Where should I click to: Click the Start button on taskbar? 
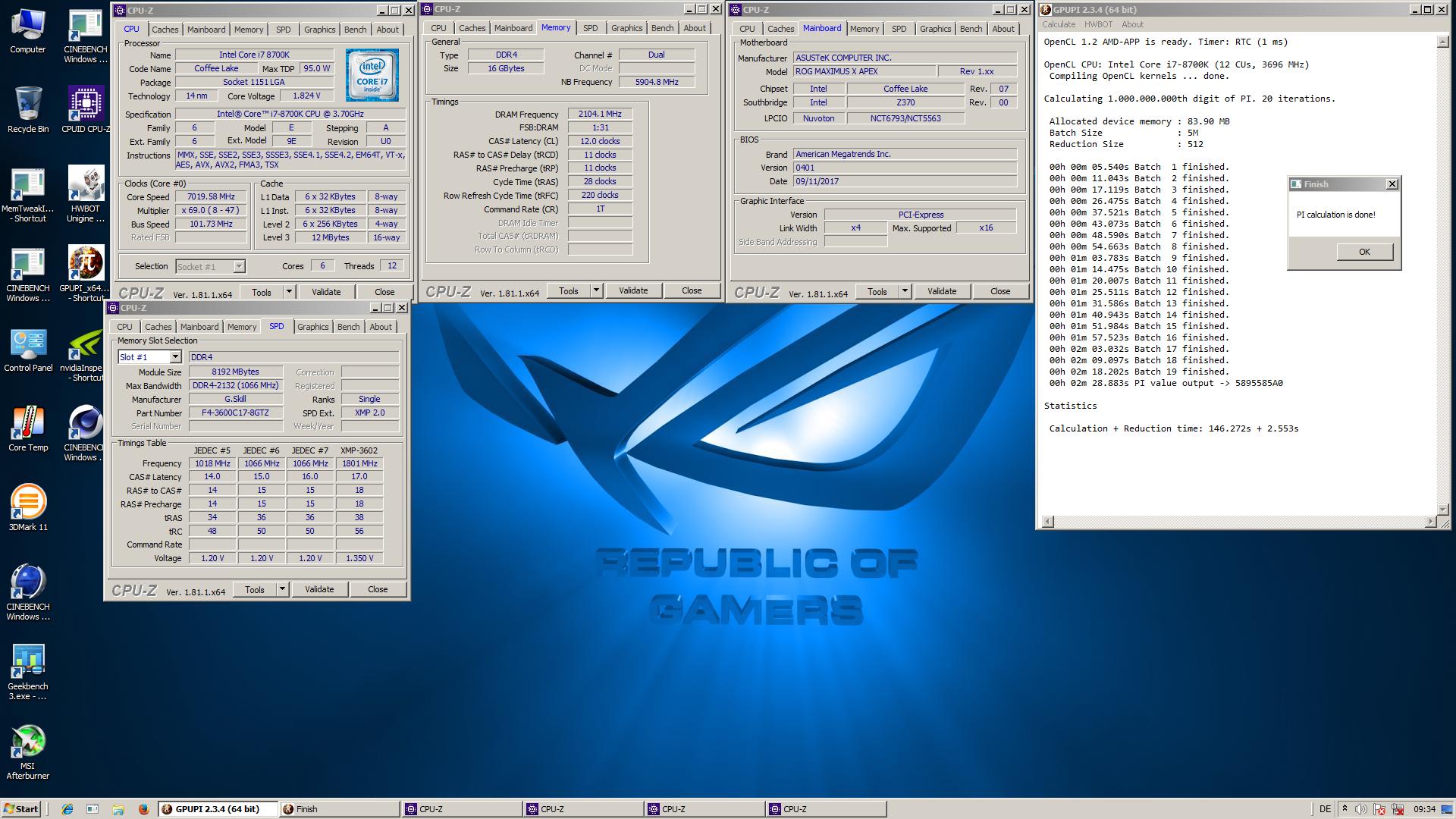[21, 809]
